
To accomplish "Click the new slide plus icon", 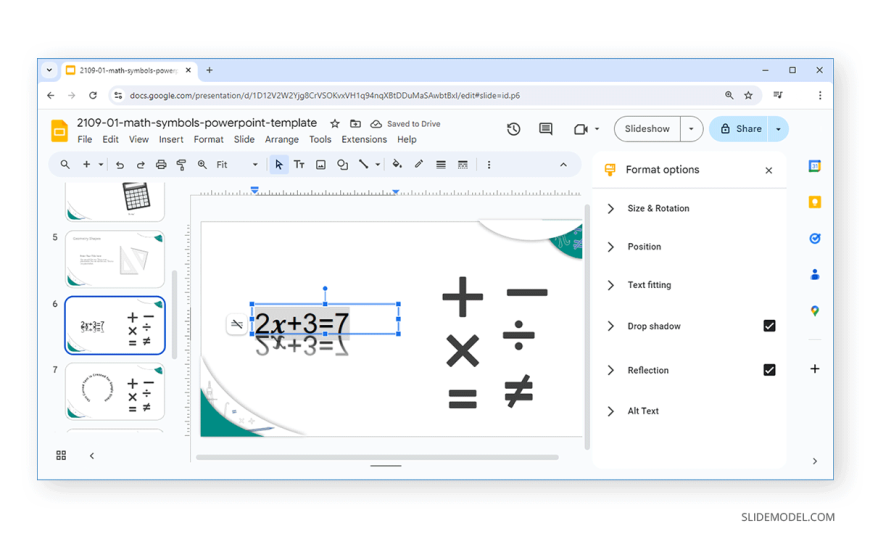I will [87, 165].
